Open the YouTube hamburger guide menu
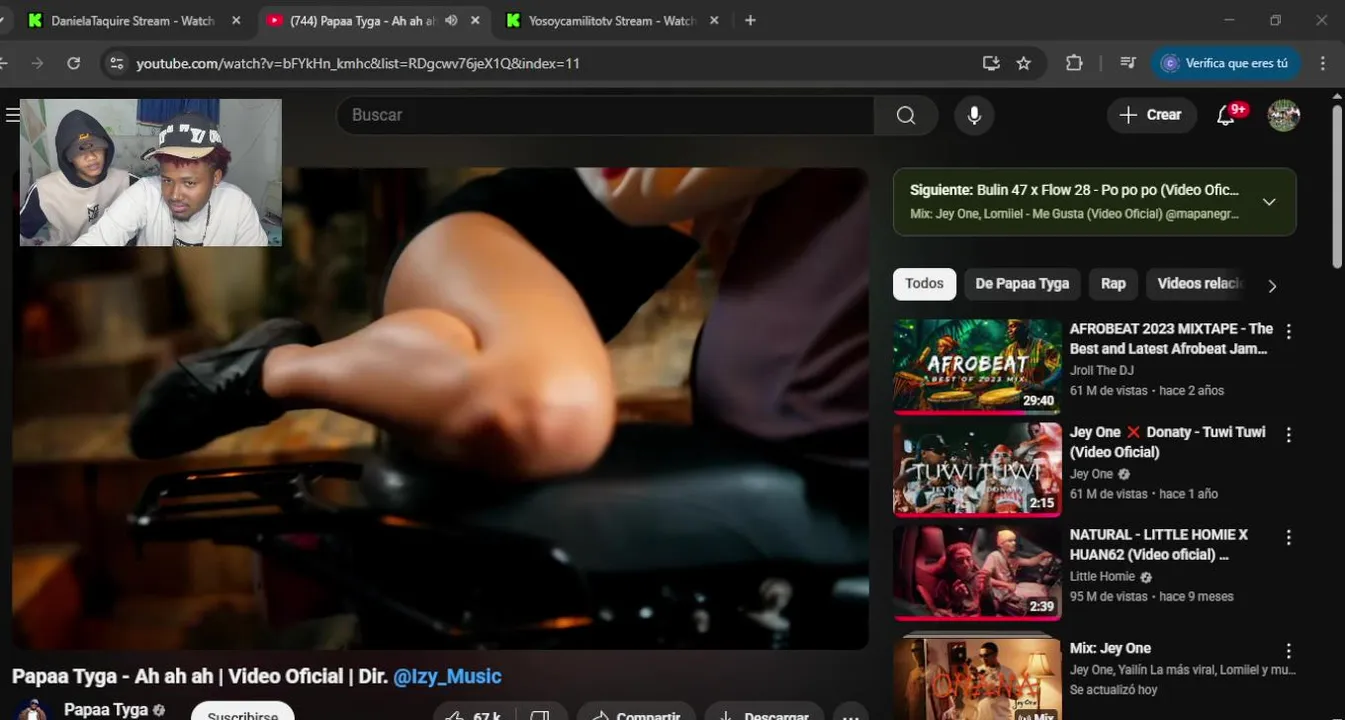 click(x=12, y=115)
